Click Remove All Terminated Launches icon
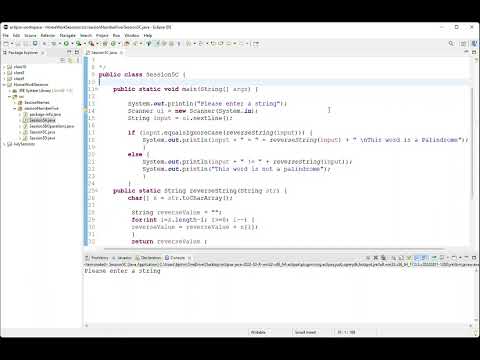 tap(383, 258)
